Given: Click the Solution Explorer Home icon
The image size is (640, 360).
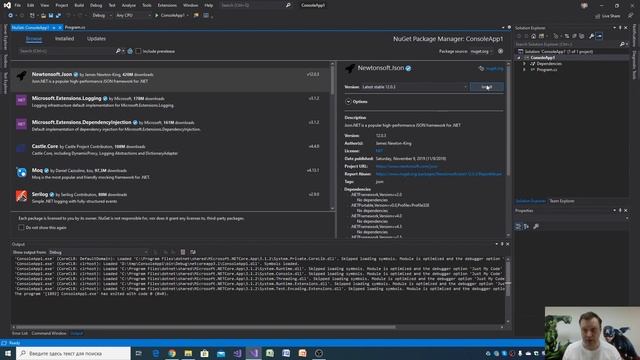Looking at the screenshot, I should (533, 36).
